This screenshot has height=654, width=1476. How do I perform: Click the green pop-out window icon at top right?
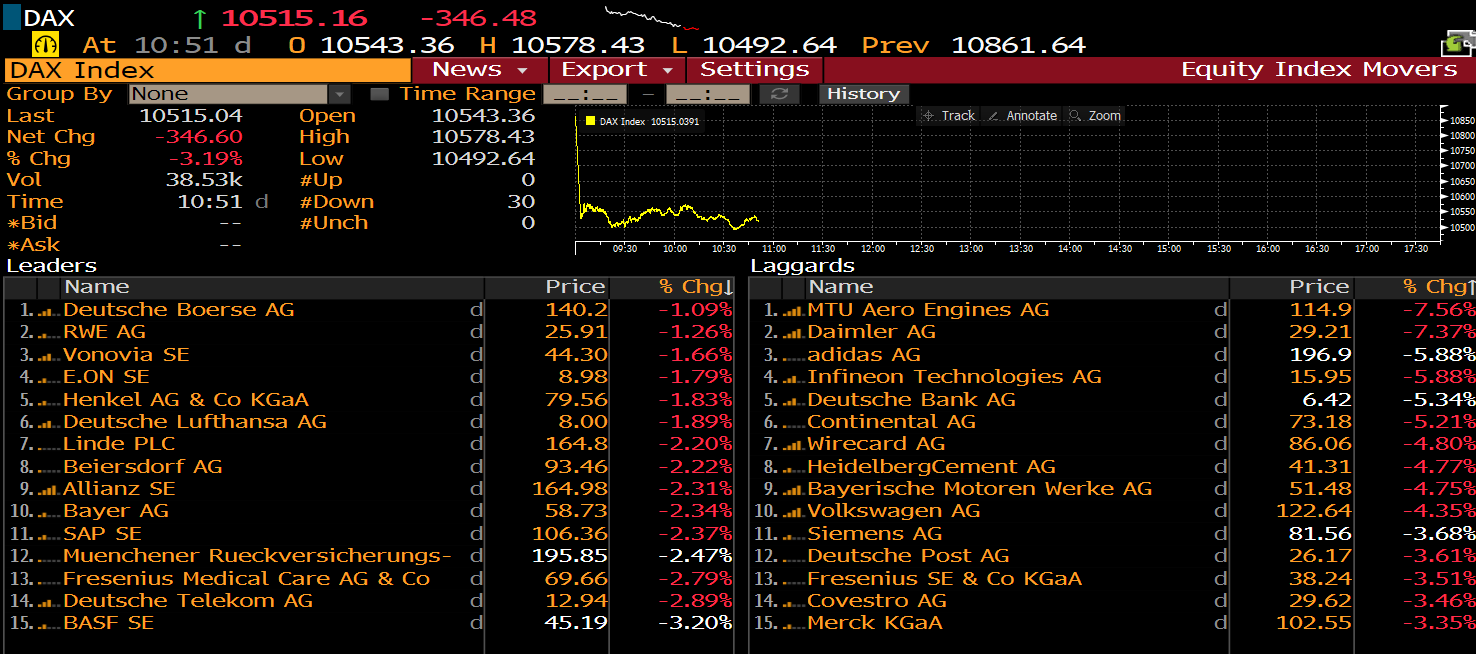(x=1457, y=44)
